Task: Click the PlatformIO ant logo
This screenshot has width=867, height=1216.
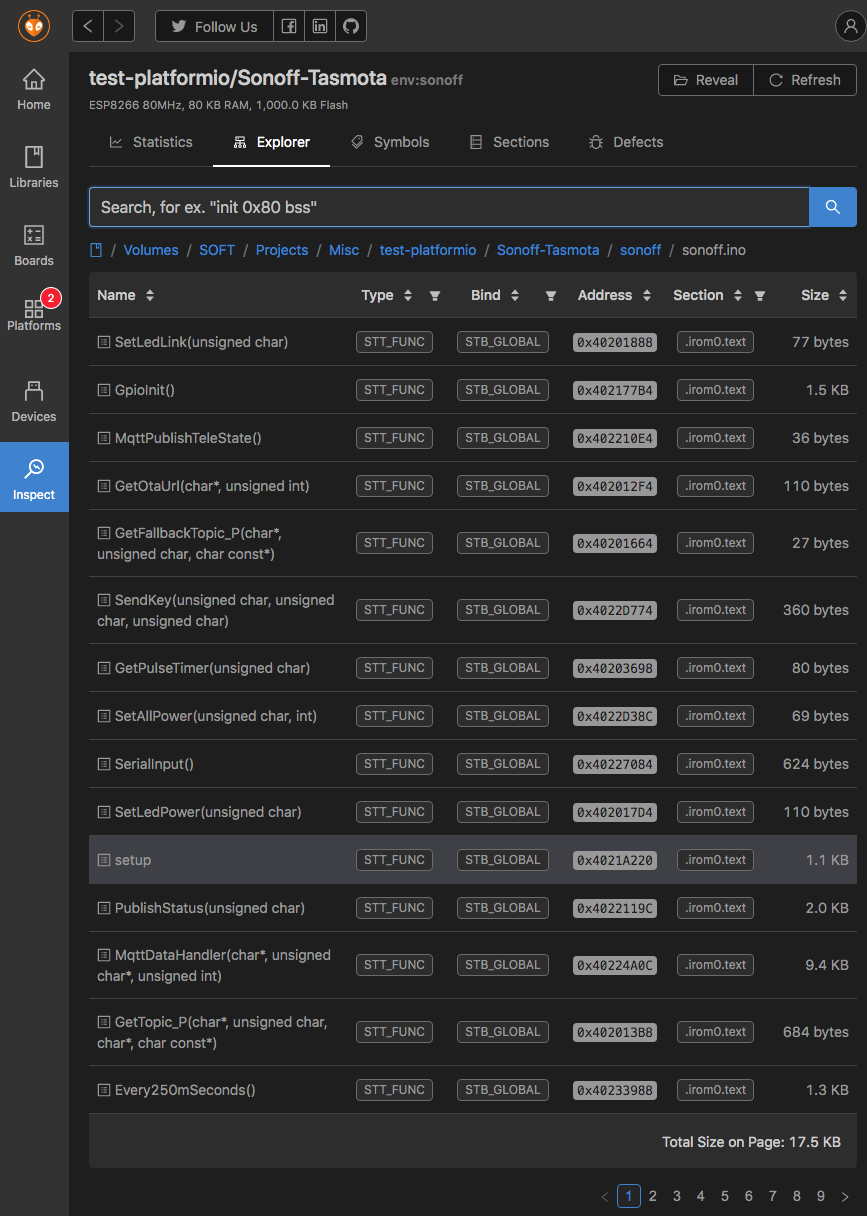Action: pyautogui.click(x=34, y=26)
